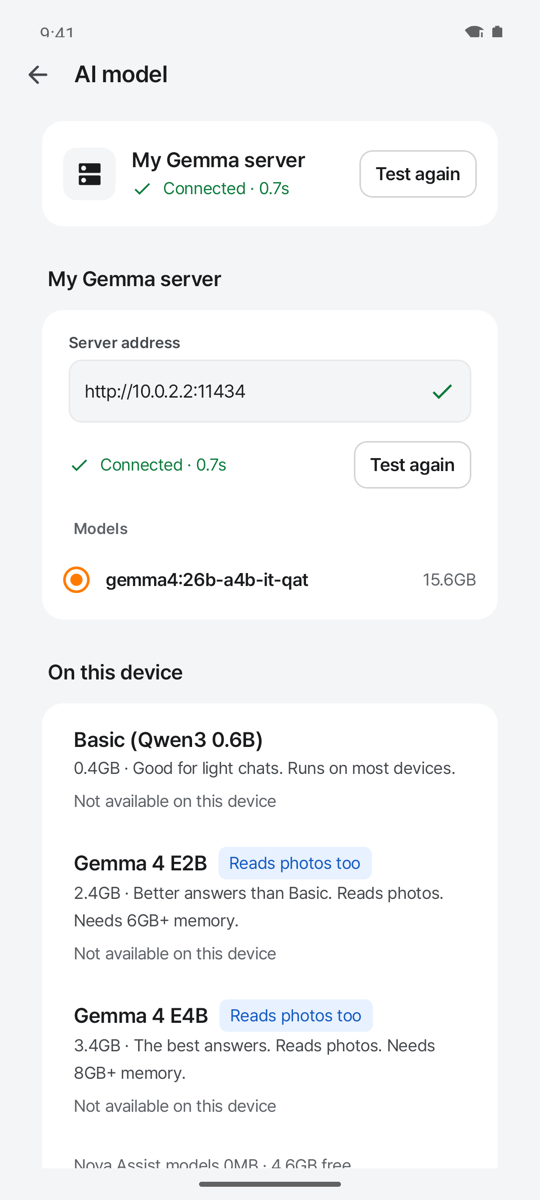The image size is (540, 1200).
Task: Tap the server icon in top card
Action: pos(89,174)
